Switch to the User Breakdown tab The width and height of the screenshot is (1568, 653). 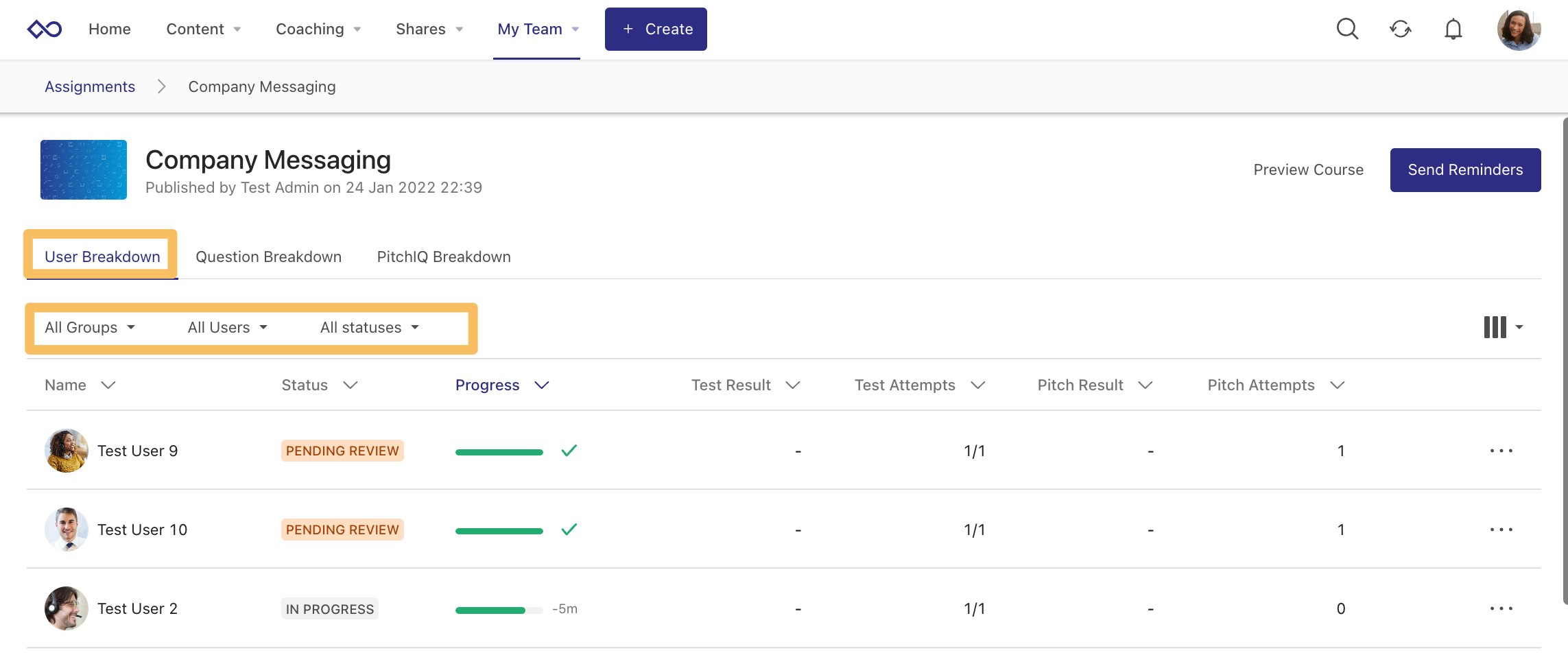click(102, 257)
